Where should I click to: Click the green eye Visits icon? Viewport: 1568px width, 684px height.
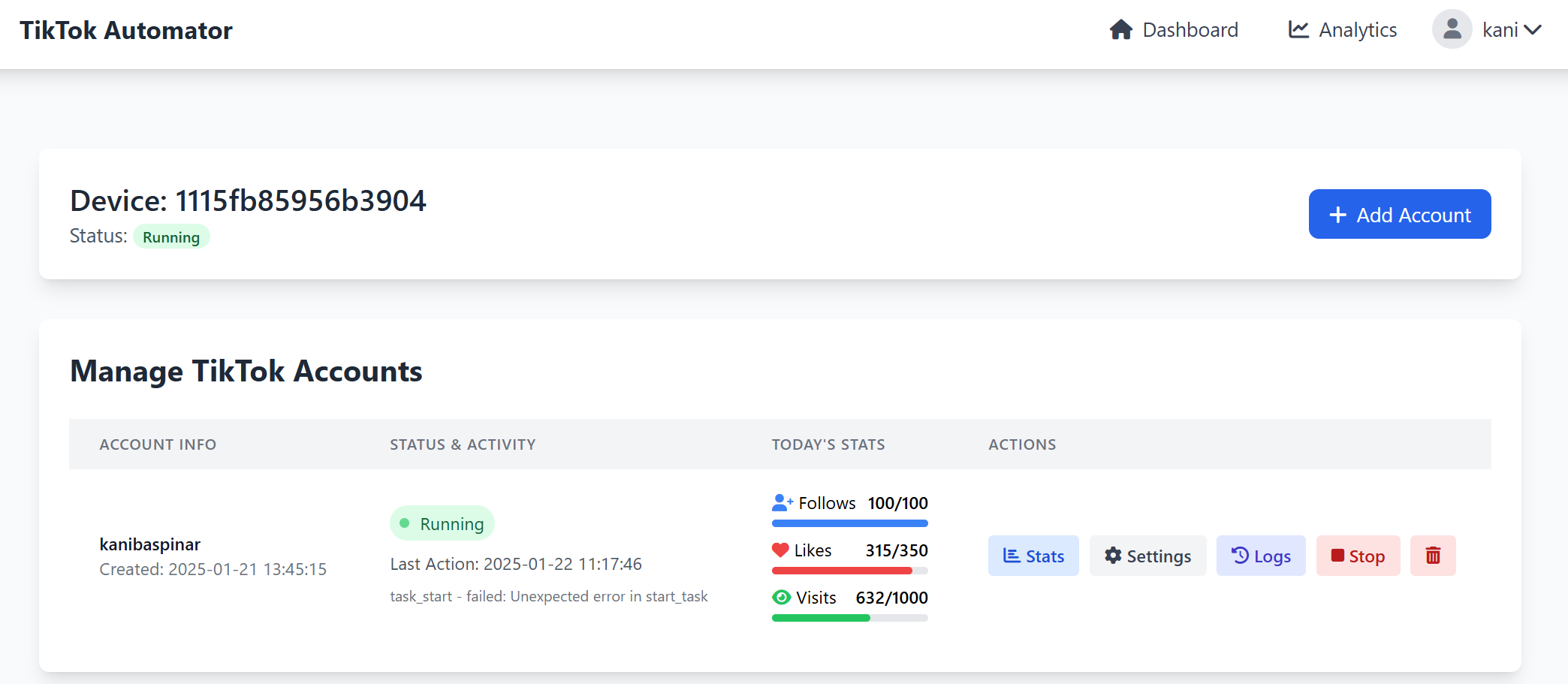coord(781,598)
